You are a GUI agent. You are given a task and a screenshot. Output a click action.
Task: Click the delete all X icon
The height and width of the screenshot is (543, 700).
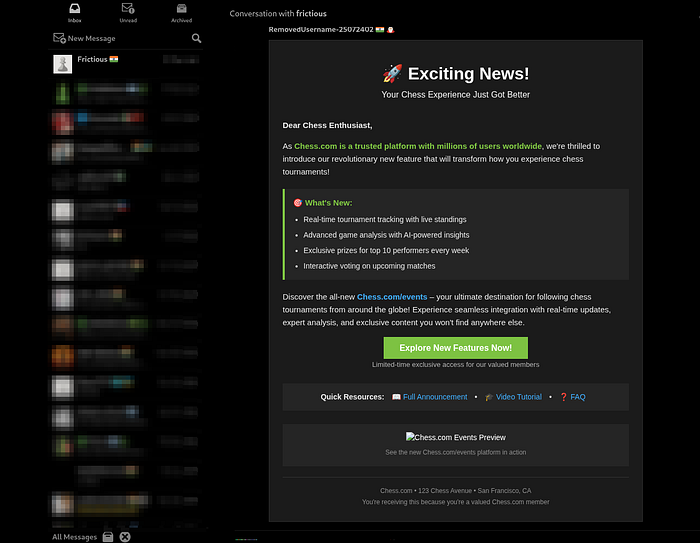pos(125,537)
